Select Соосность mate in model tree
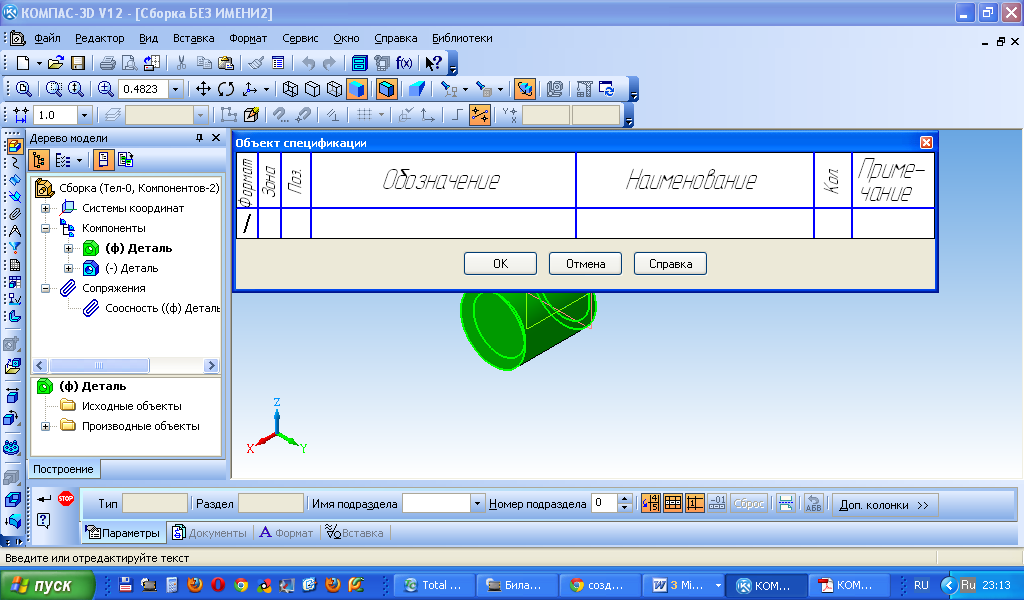Screen dimensions: 1024x600 click(162, 308)
